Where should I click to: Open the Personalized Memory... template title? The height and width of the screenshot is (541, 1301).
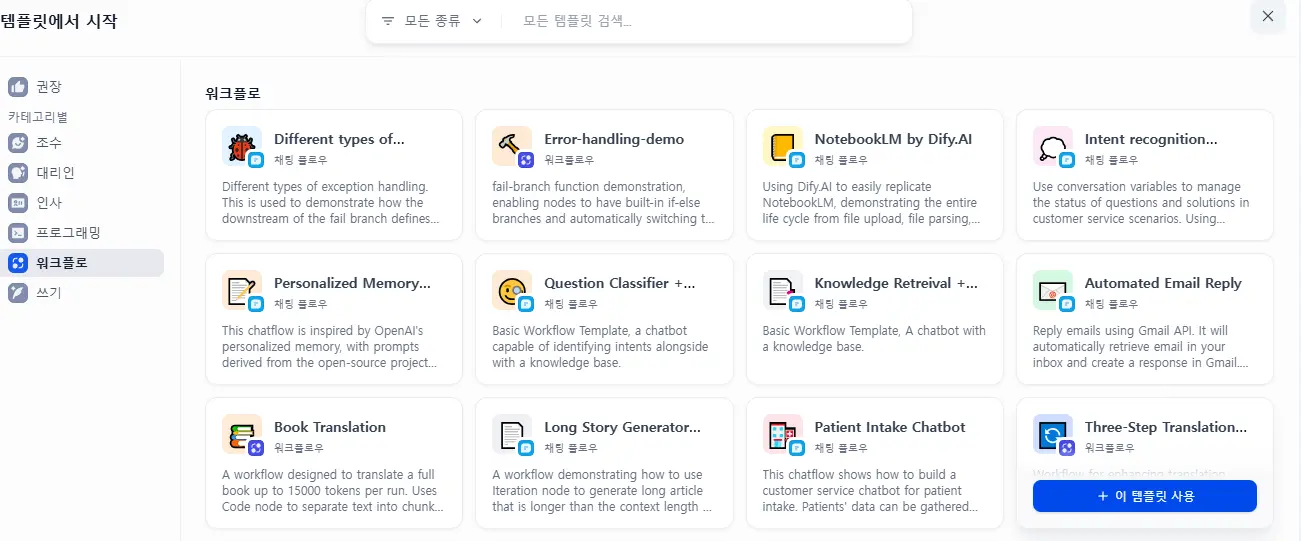pyautogui.click(x=352, y=283)
